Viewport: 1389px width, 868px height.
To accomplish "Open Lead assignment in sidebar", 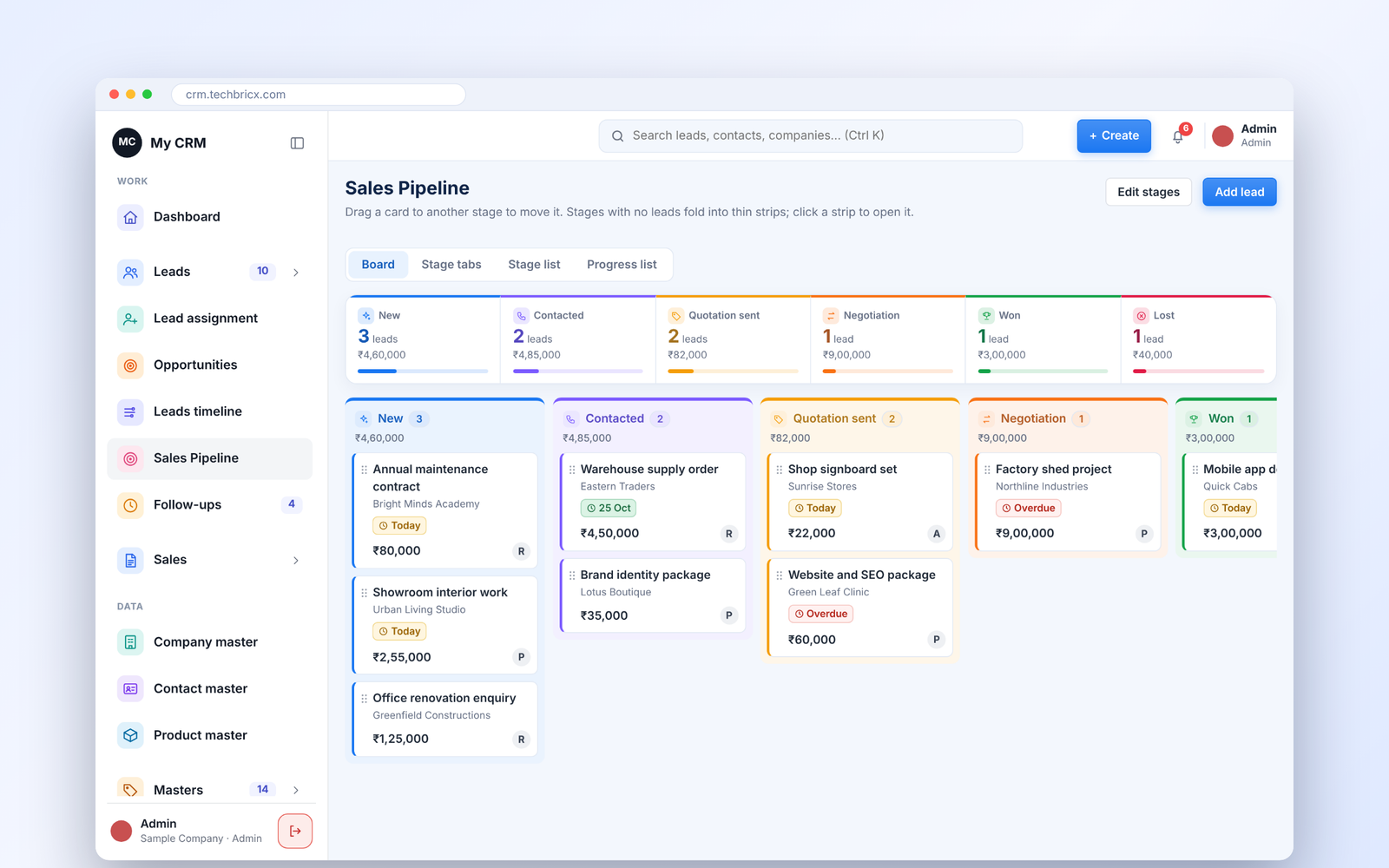I will 209,319.
